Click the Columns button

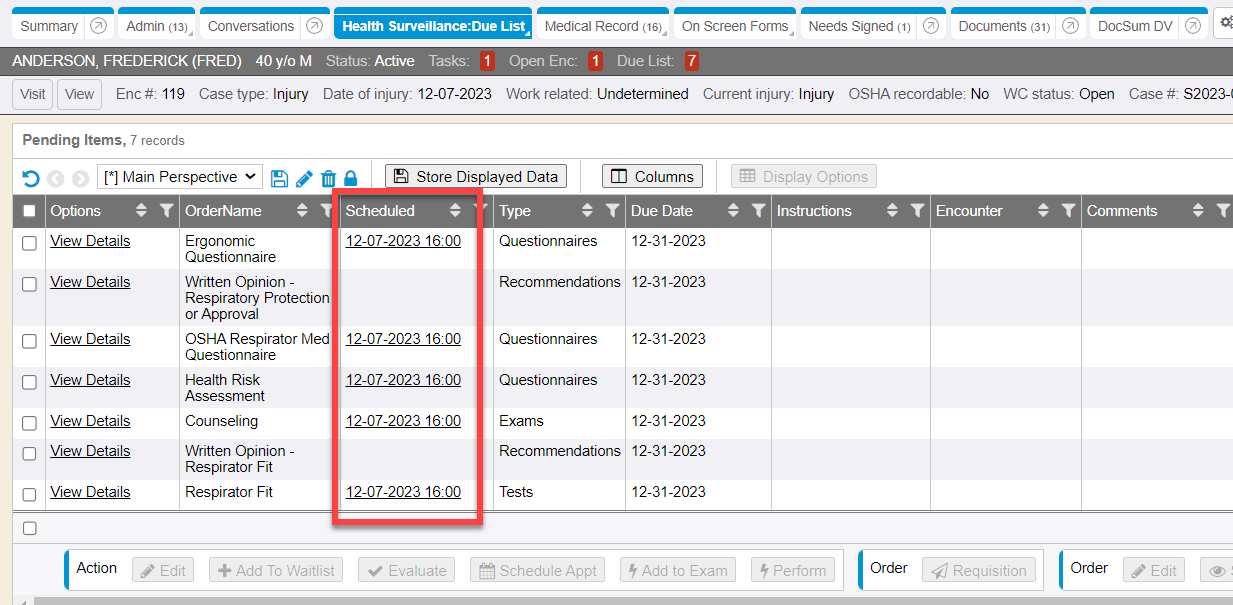[x=652, y=177]
